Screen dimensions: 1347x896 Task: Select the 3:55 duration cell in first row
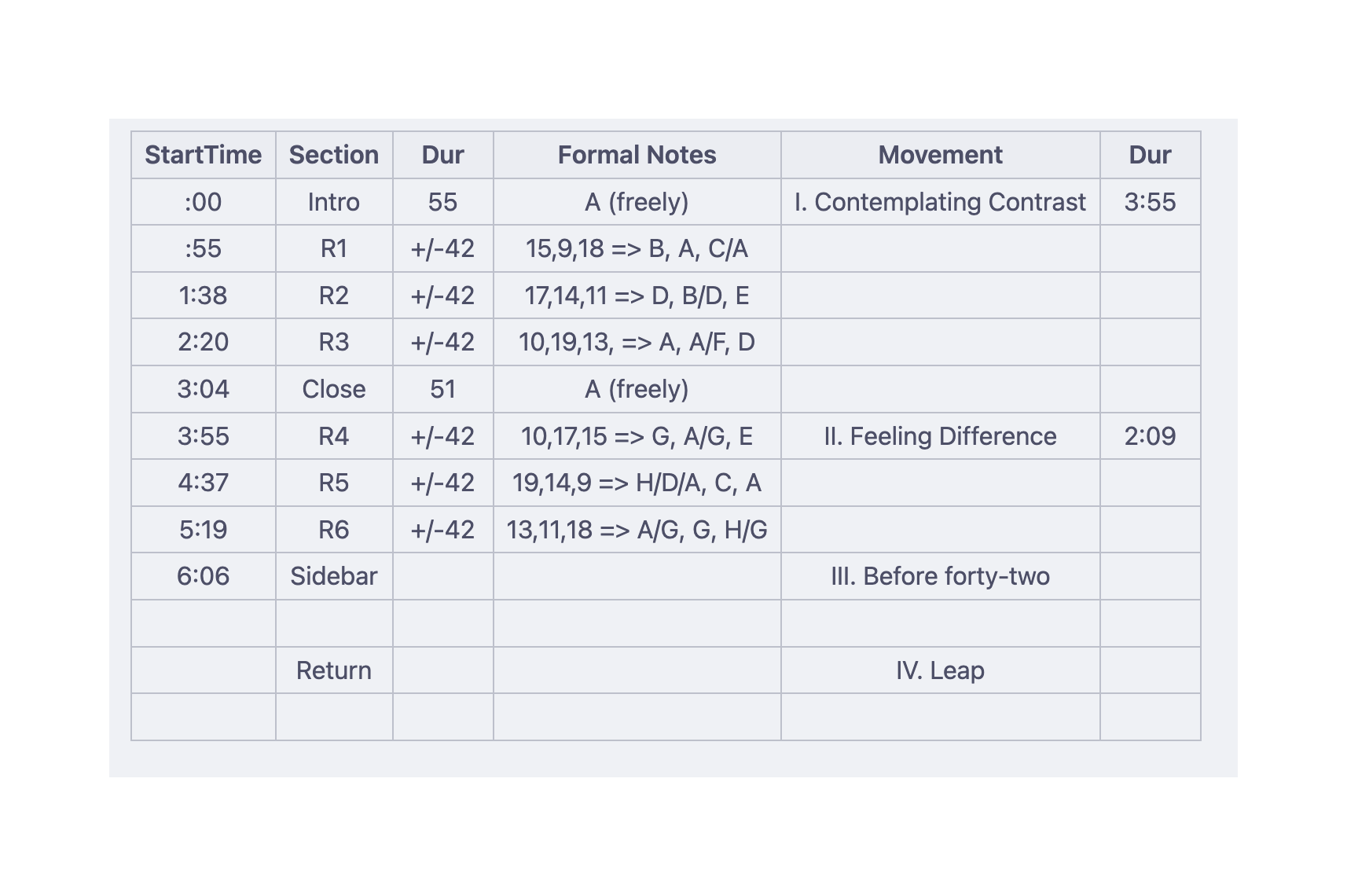click(1151, 202)
